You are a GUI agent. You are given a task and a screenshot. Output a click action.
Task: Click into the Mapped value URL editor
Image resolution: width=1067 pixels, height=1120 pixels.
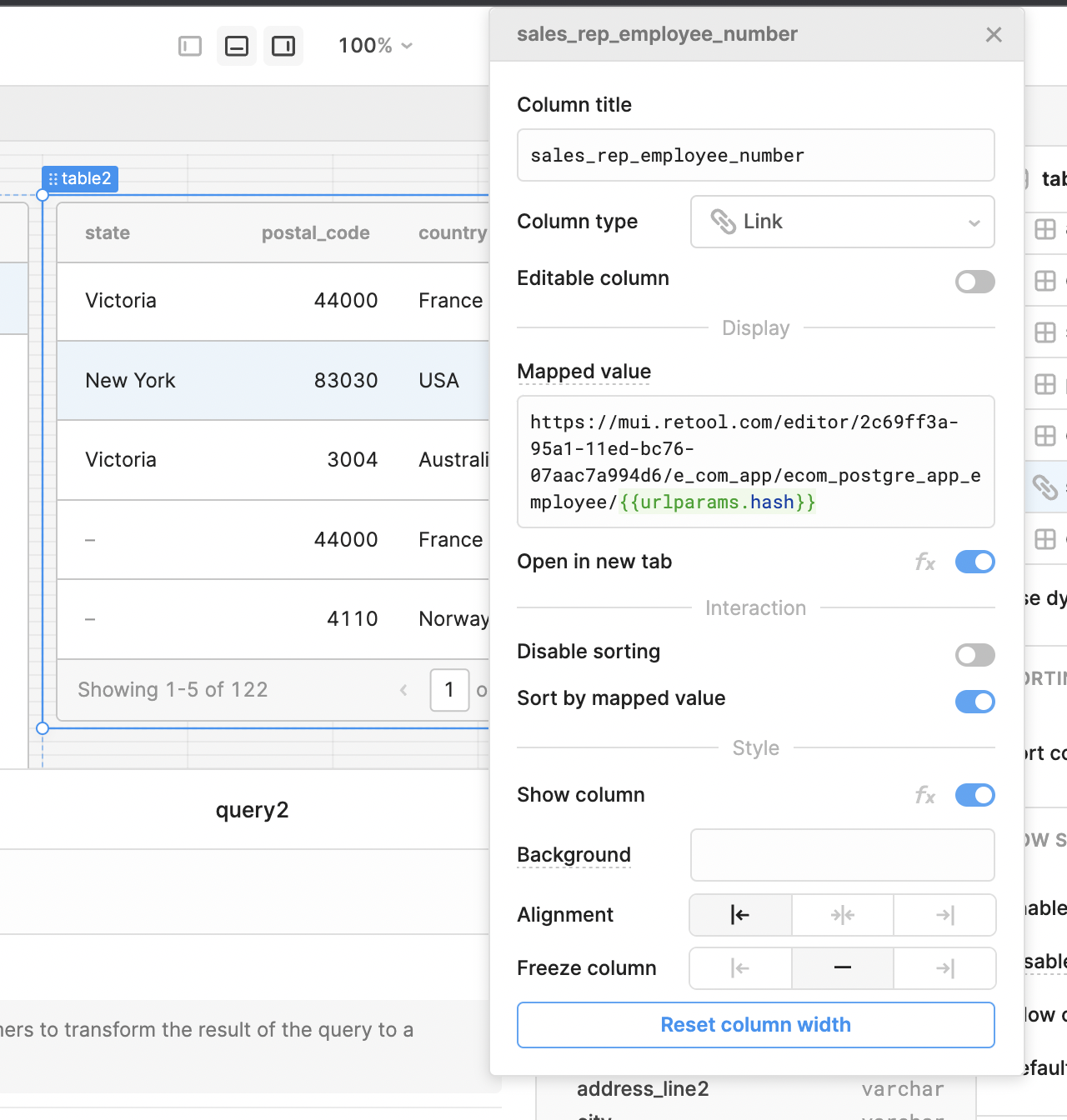[x=756, y=462]
